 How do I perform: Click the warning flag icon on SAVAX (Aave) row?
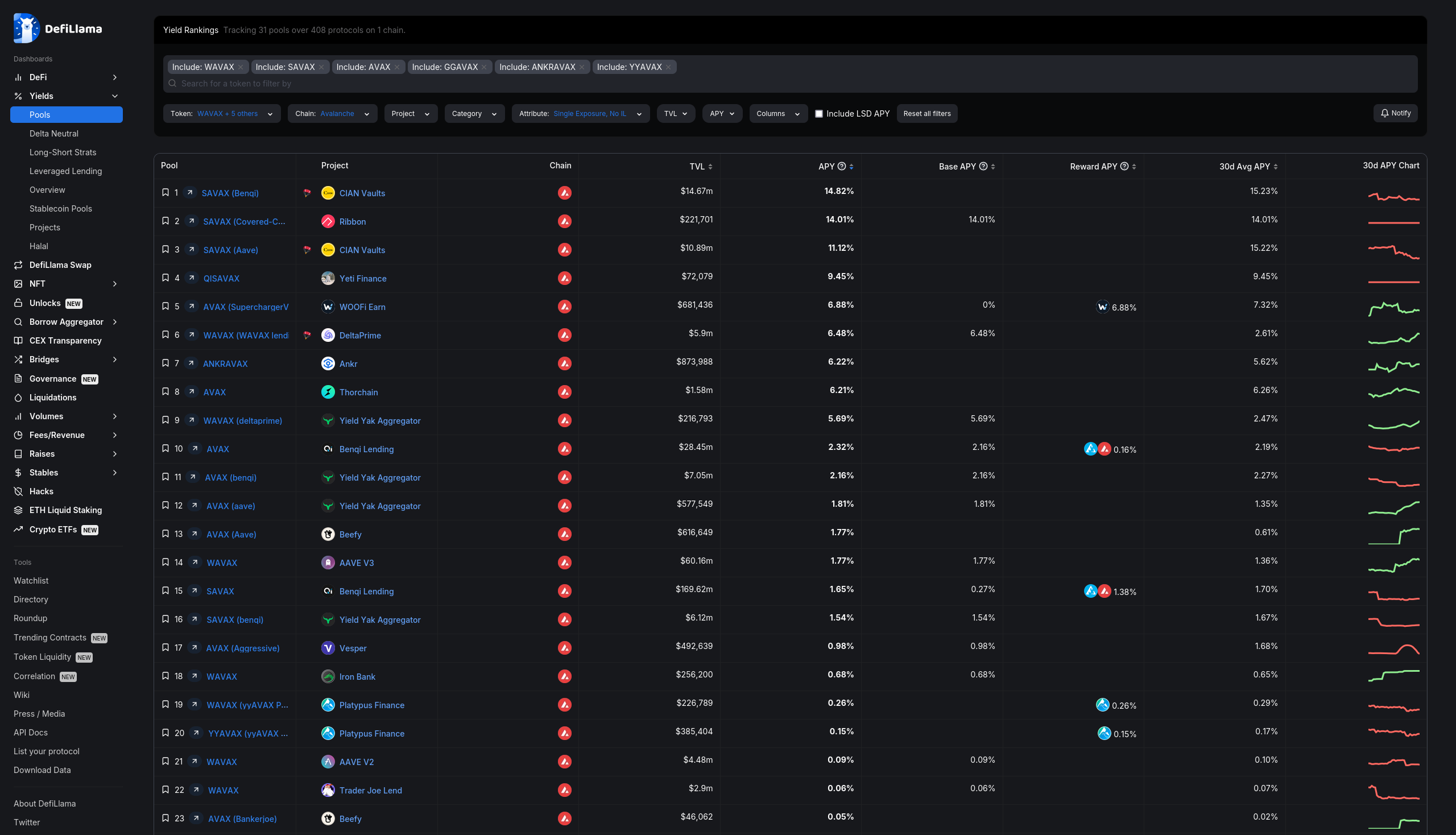[307, 250]
